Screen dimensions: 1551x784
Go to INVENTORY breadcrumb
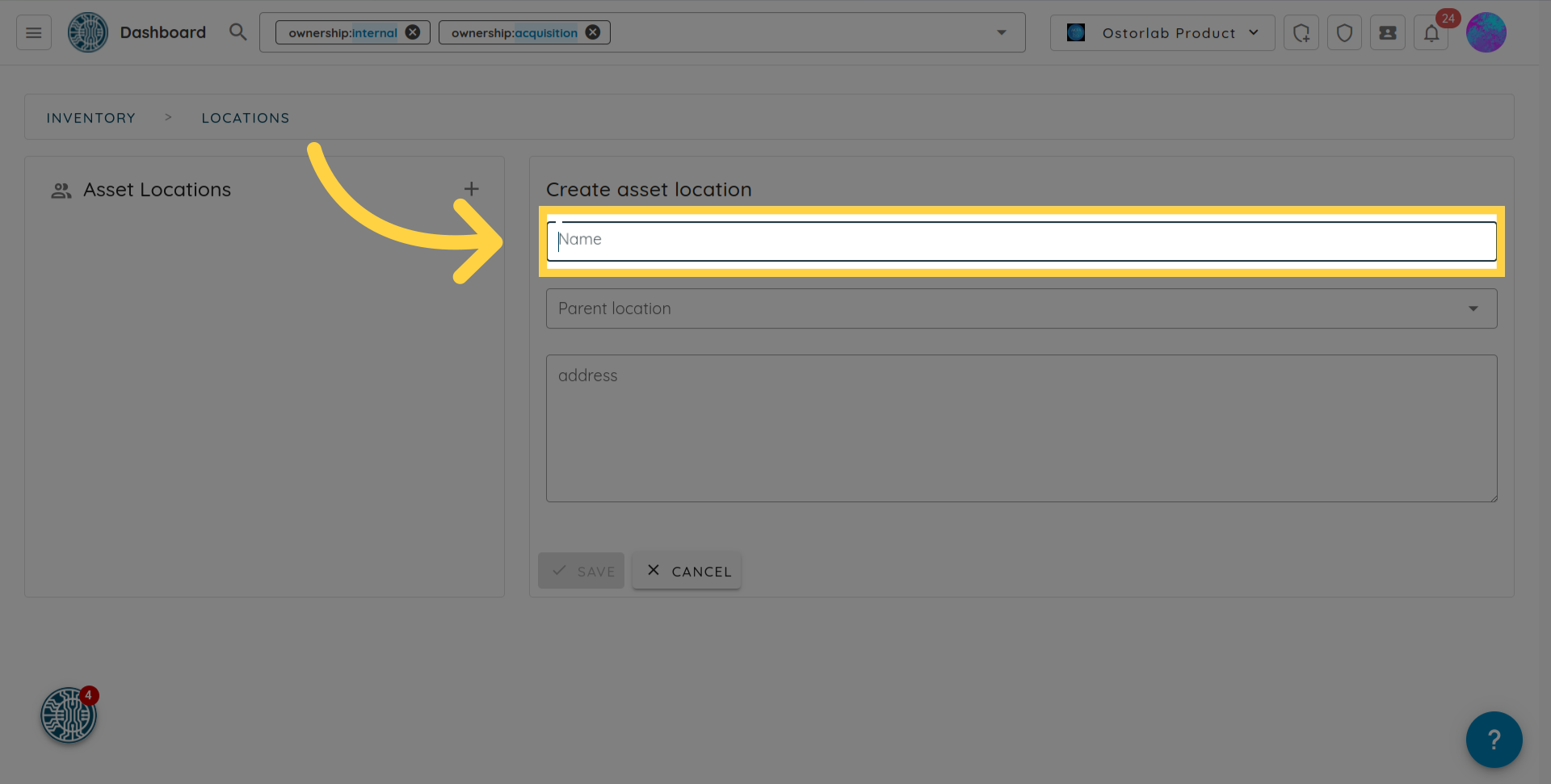coord(91,118)
